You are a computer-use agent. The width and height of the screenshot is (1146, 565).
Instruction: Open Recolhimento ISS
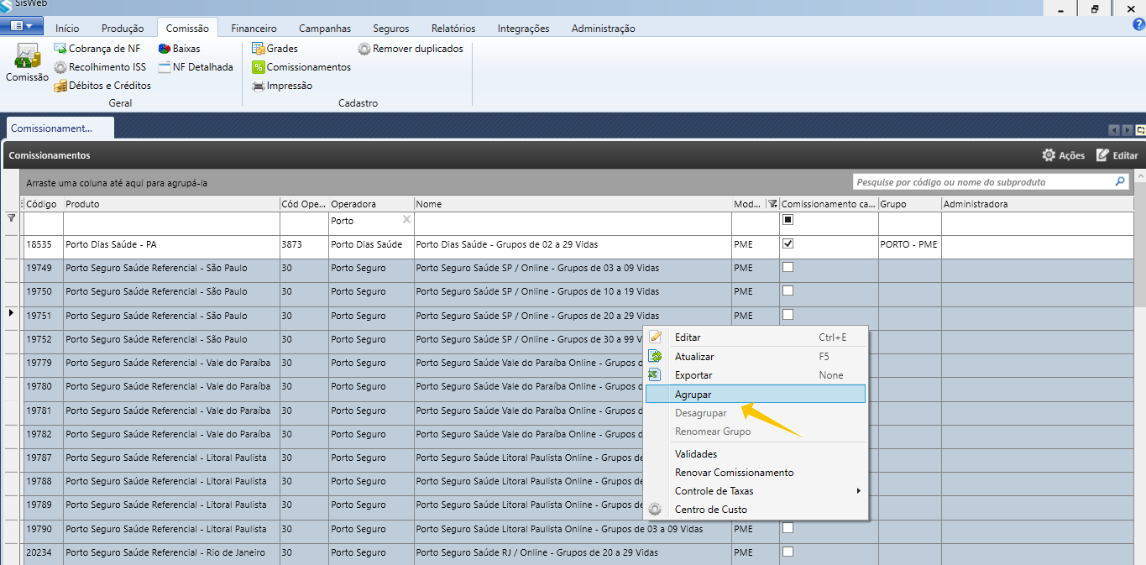100,67
